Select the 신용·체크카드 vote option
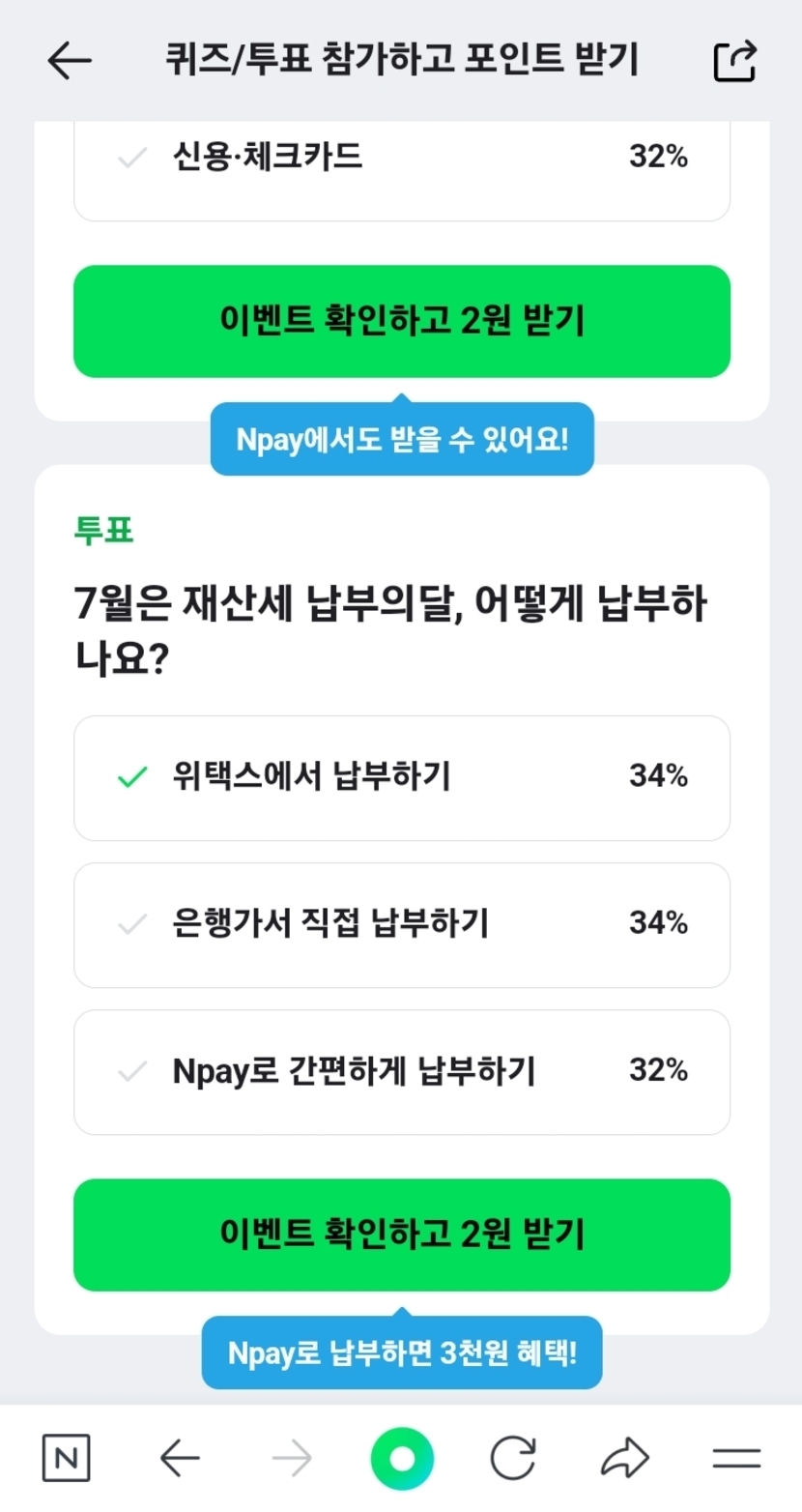The width and height of the screenshot is (802, 1512). tap(402, 158)
